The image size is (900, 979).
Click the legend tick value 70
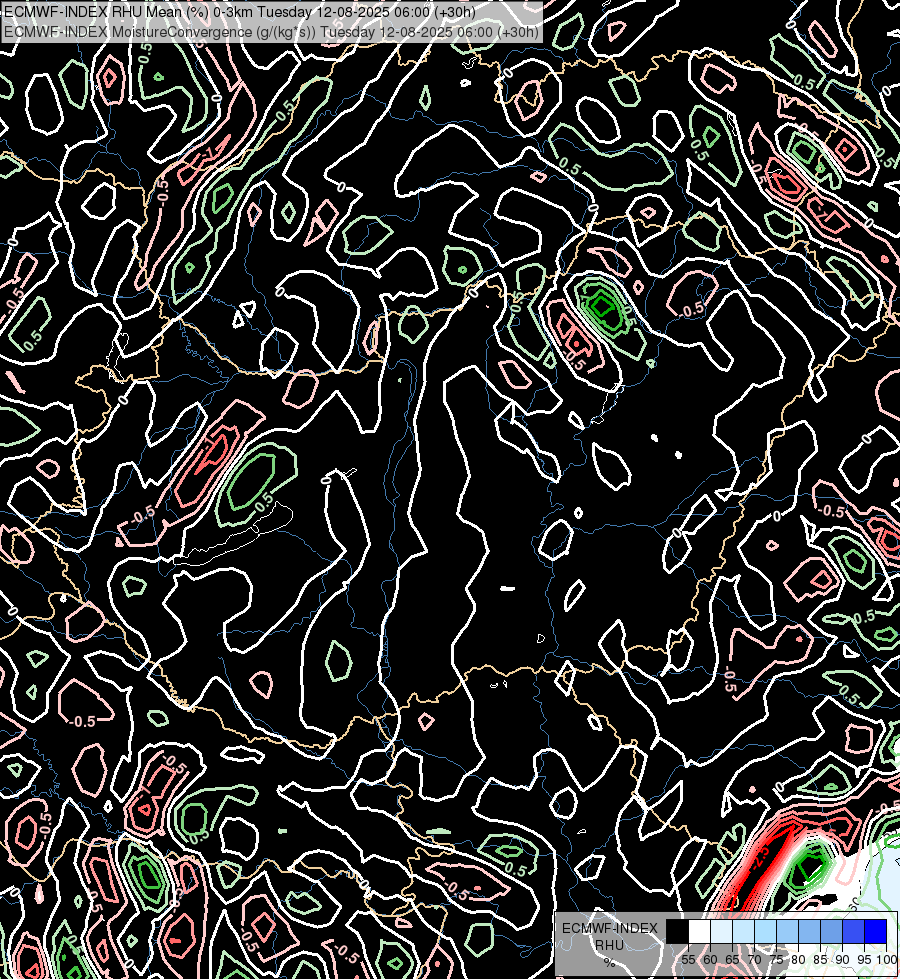tap(754, 960)
